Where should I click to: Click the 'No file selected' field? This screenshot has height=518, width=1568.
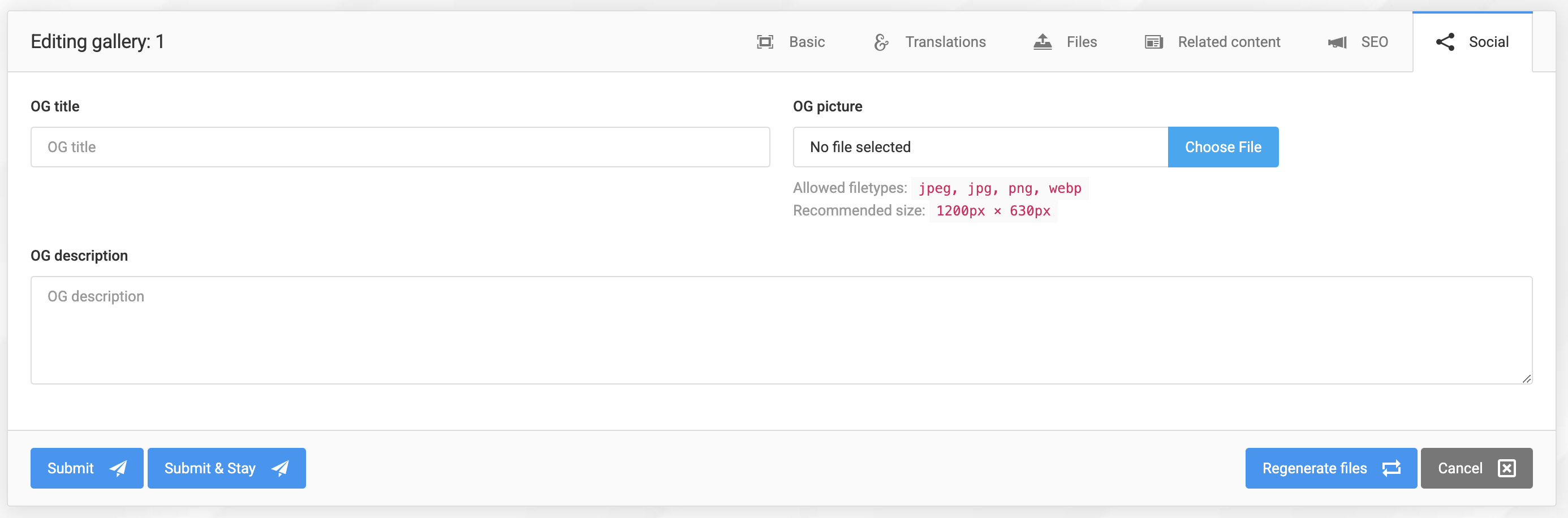tap(980, 147)
